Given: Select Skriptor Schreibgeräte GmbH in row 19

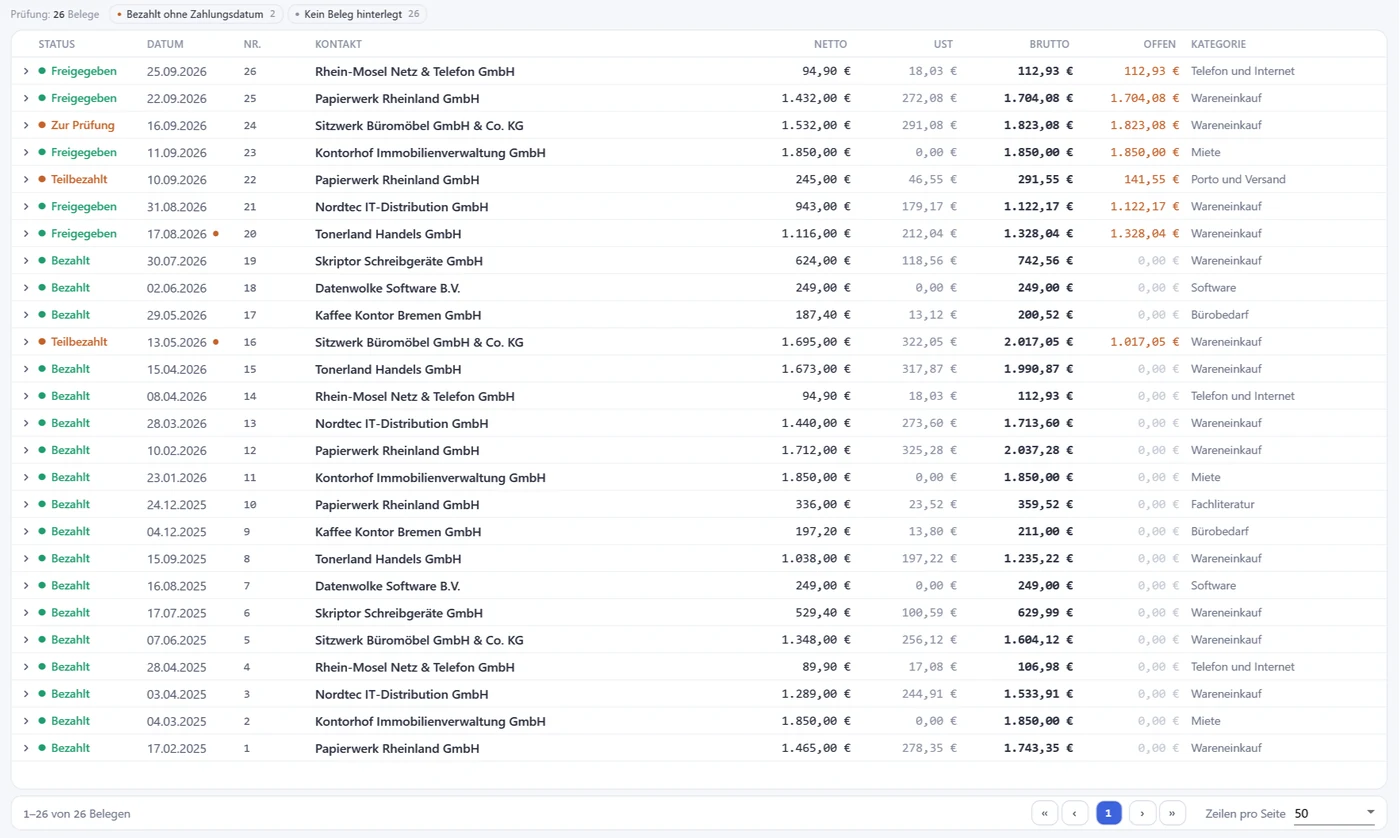Looking at the screenshot, I should (x=399, y=261).
